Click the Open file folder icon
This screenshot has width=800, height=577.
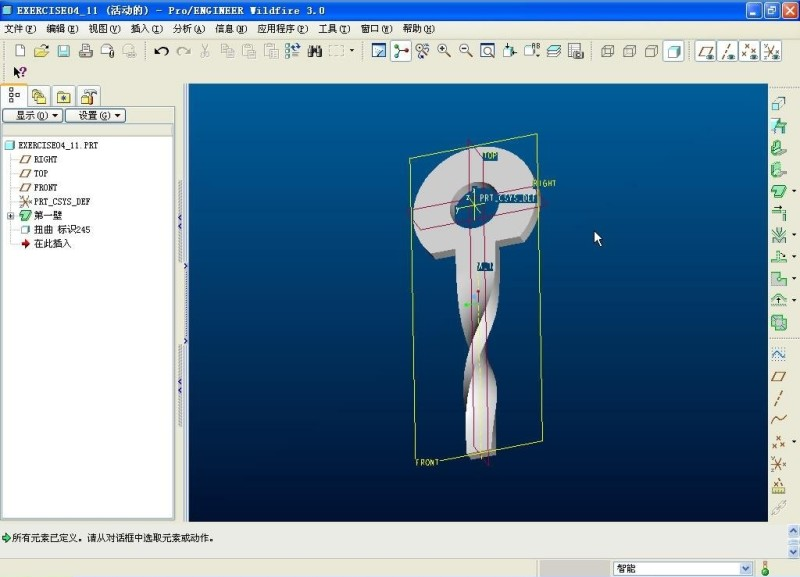click(41, 51)
